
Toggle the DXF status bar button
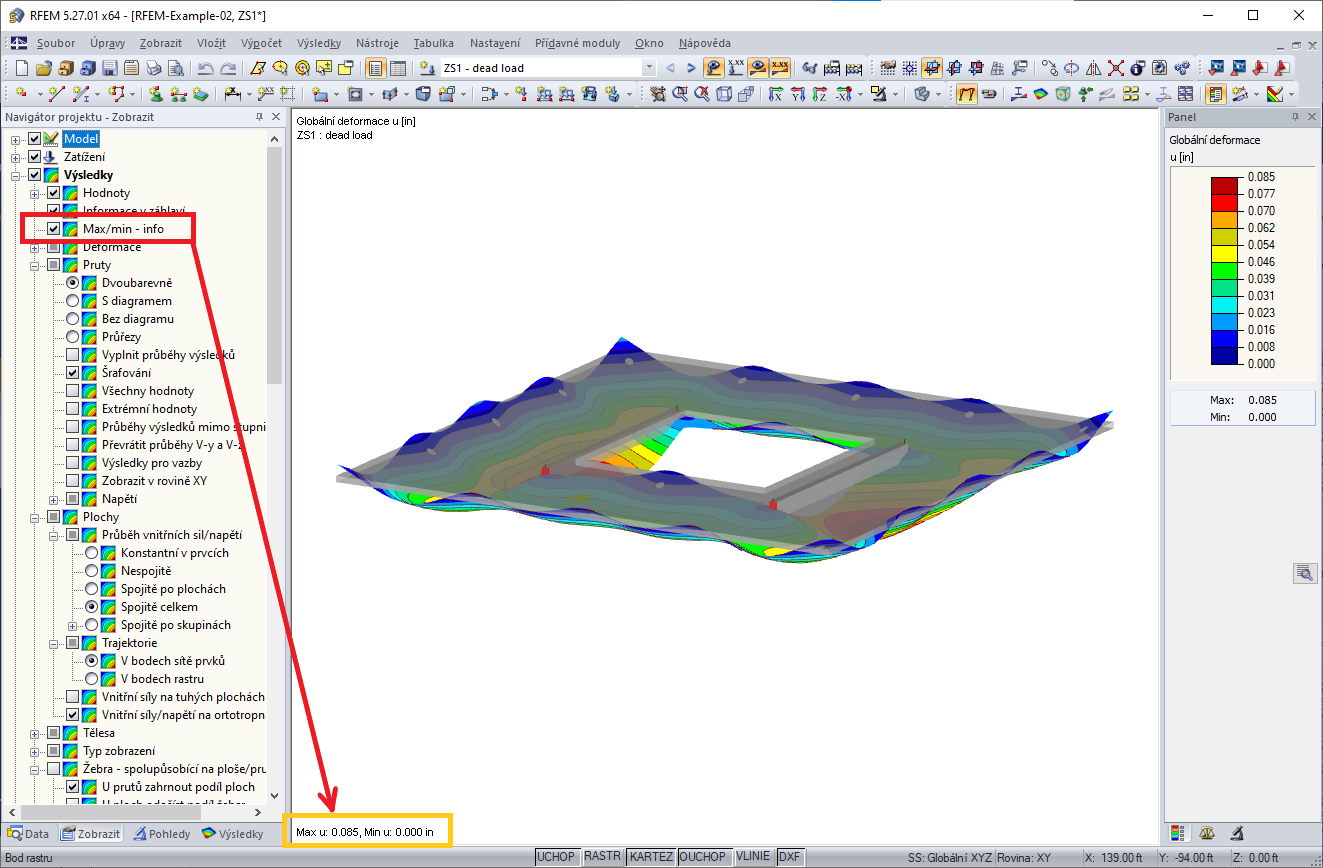pos(790,857)
